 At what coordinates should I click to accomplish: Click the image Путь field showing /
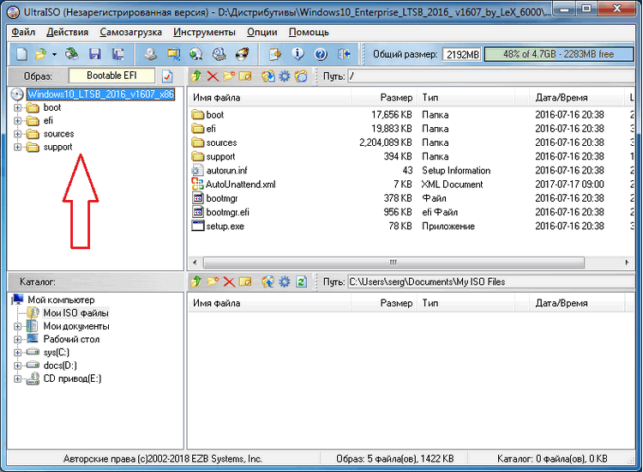pos(491,76)
